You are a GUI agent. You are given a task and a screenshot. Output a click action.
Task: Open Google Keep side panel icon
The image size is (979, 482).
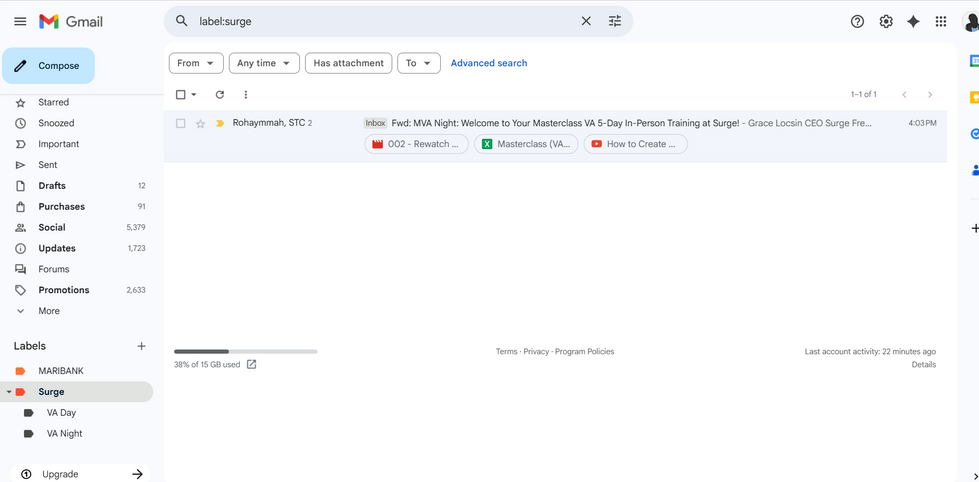click(974, 97)
